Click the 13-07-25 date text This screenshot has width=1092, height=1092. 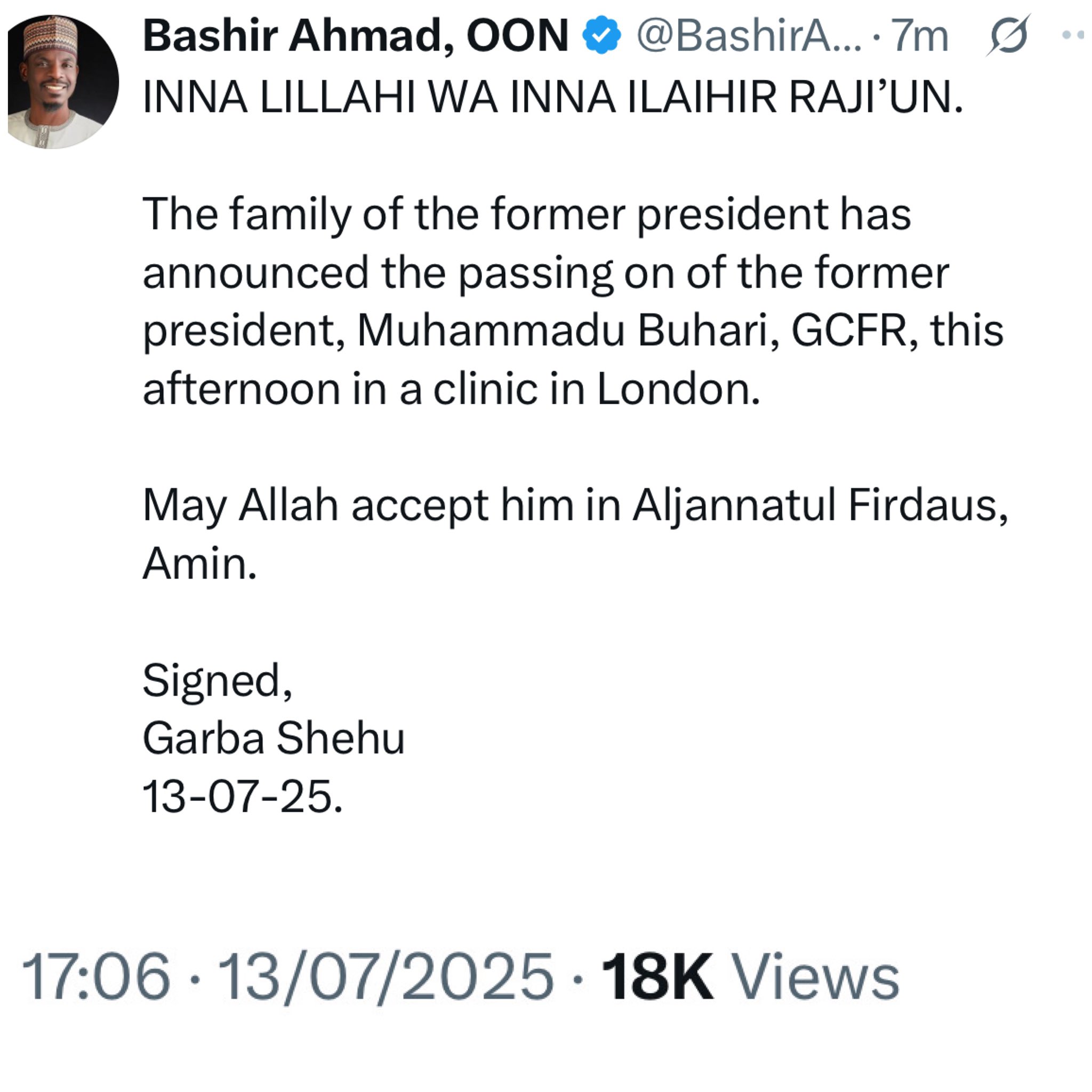(x=243, y=797)
